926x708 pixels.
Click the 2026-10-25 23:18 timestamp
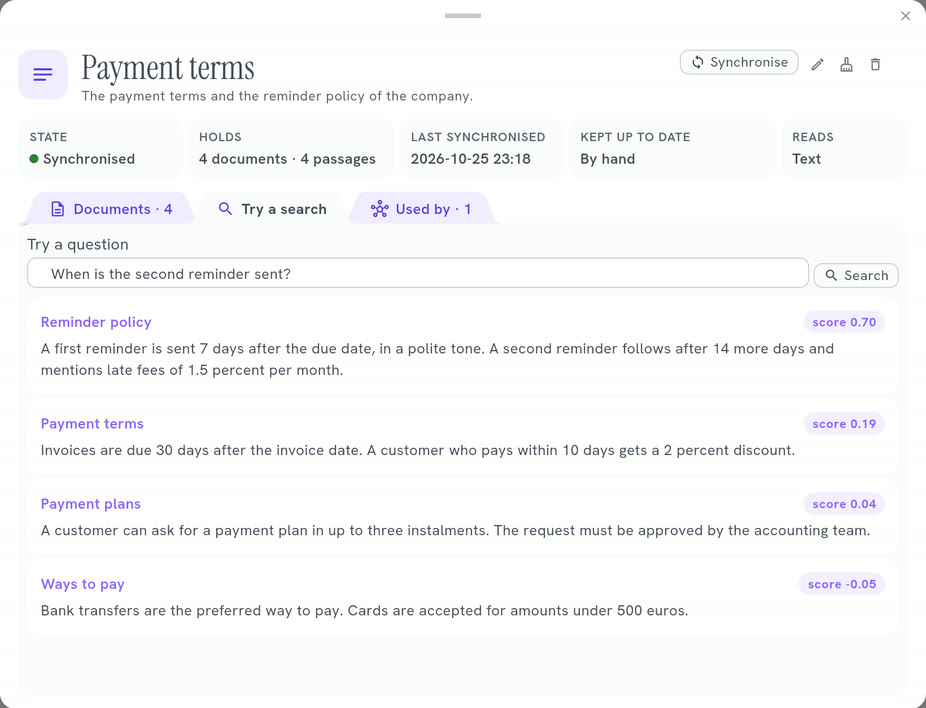pos(471,159)
